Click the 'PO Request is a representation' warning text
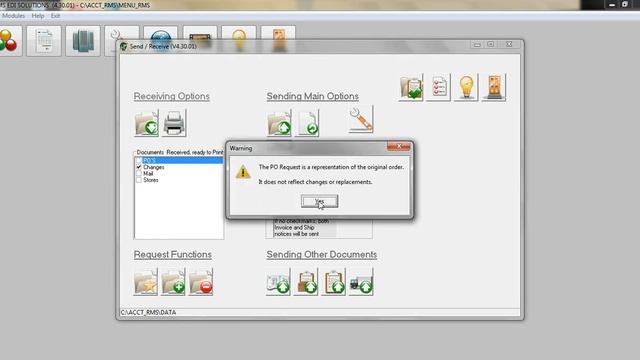 pyautogui.click(x=331, y=167)
